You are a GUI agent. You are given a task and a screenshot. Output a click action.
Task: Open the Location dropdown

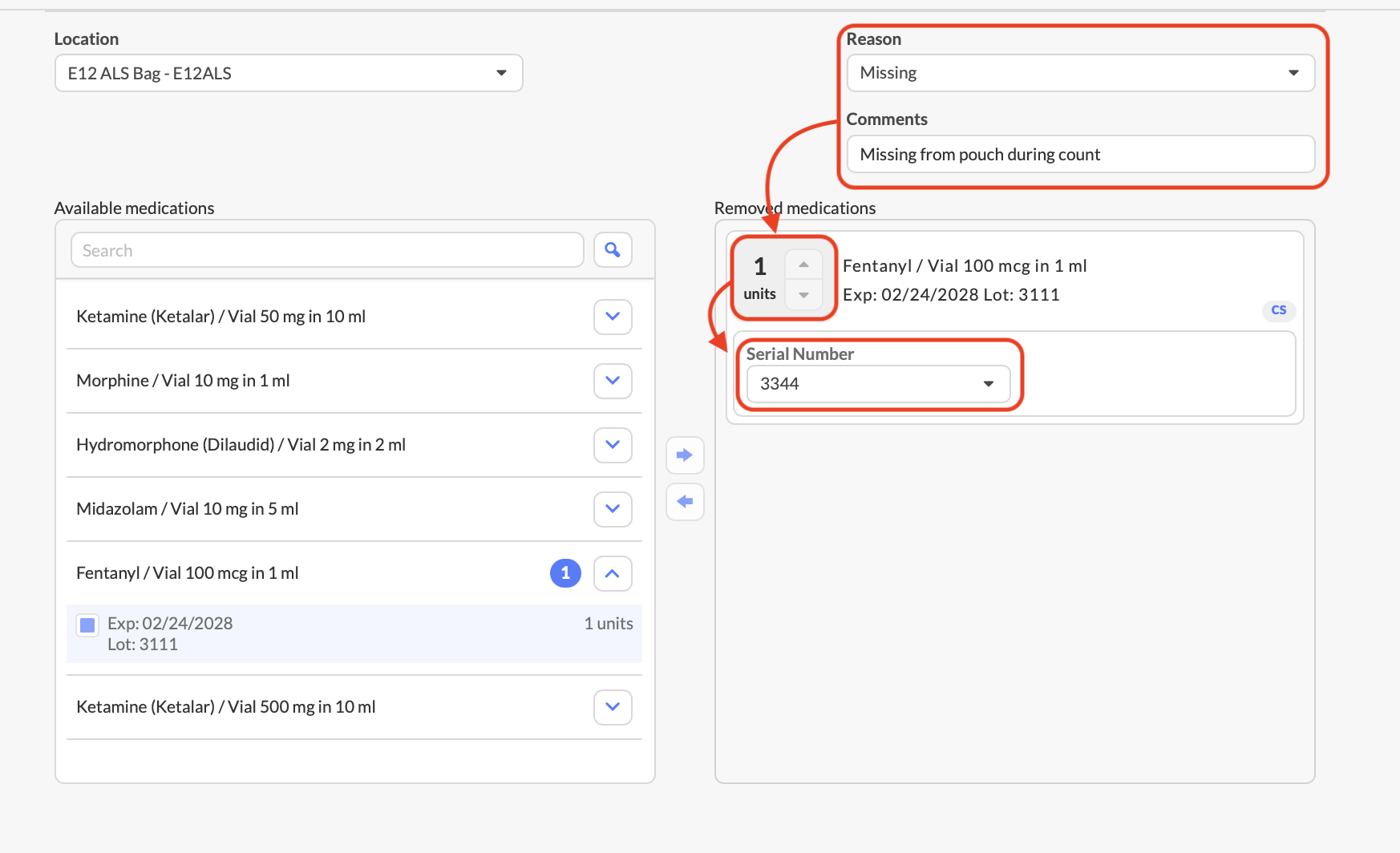[289, 73]
